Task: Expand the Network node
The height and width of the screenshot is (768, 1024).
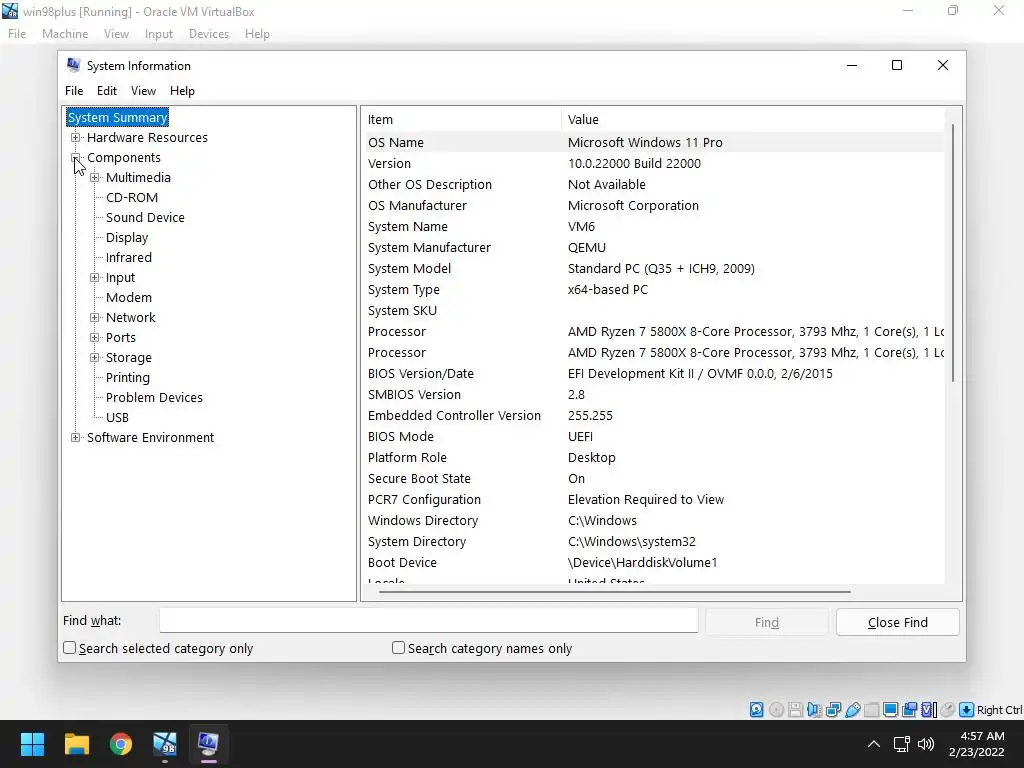Action: (x=95, y=317)
